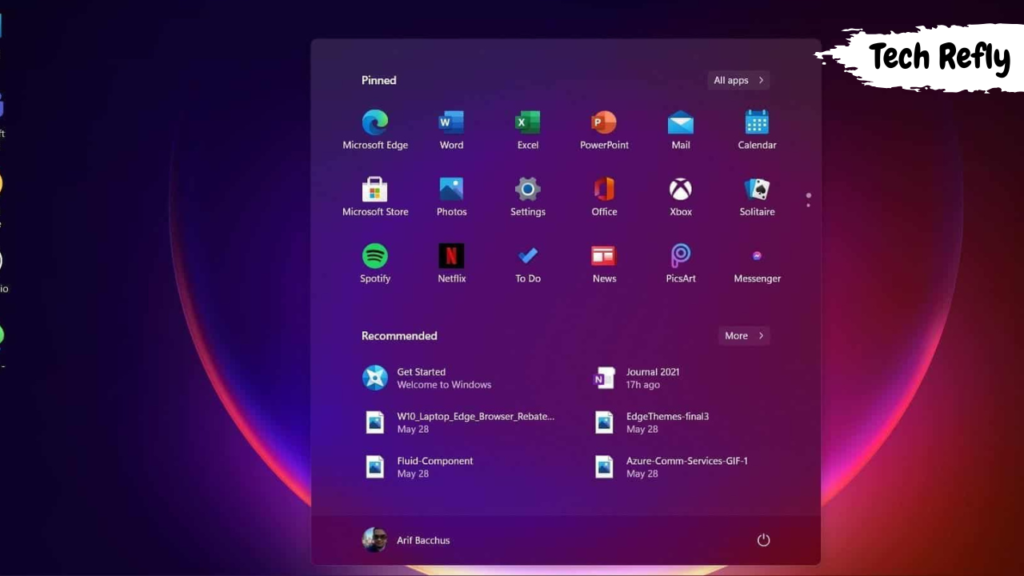This screenshot has width=1024, height=576.
Task: Launch the Calendar app
Action: tap(757, 130)
